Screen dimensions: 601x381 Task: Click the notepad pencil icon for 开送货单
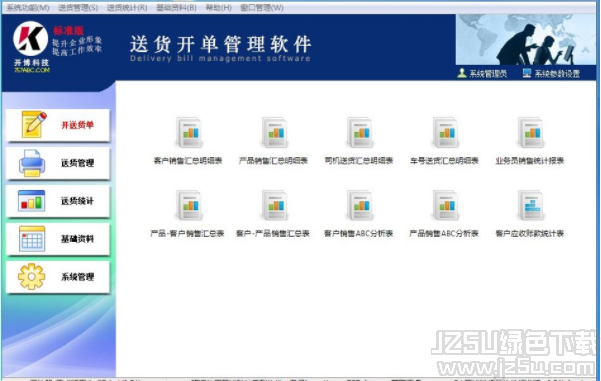click(x=34, y=124)
